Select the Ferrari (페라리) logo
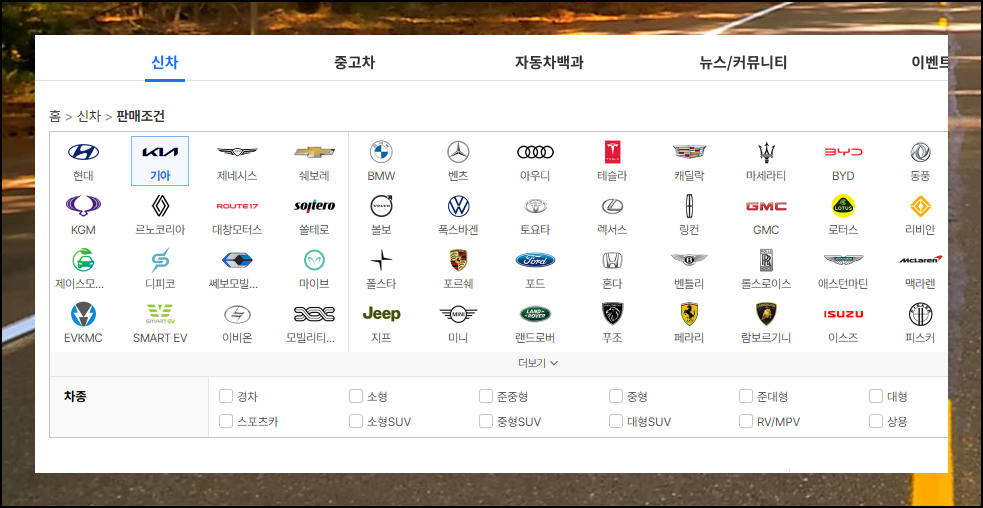The height and width of the screenshot is (508, 983). [x=690, y=314]
